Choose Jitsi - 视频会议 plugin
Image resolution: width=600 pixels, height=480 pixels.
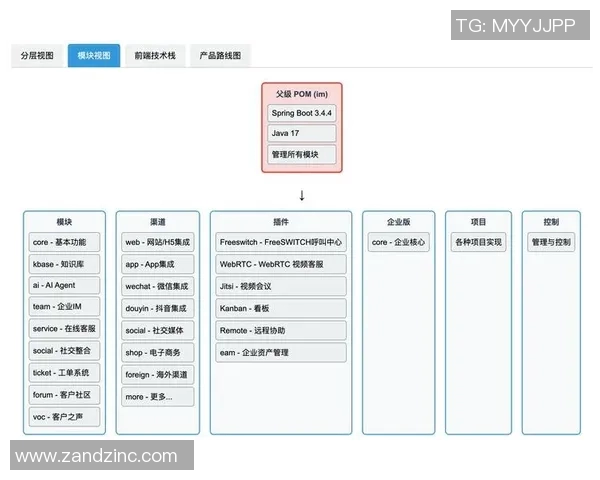pyautogui.click(x=281, y=286)
